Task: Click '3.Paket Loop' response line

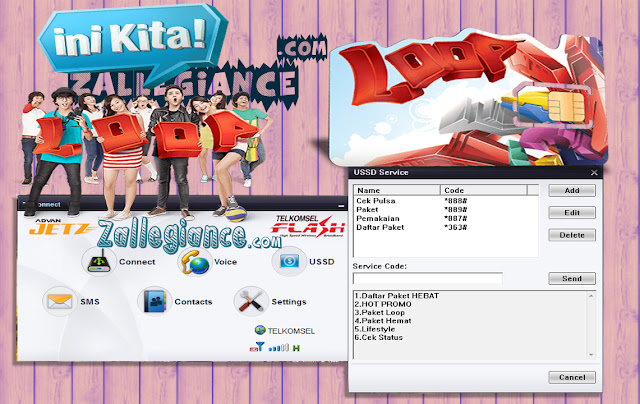Action: point(380,313)
